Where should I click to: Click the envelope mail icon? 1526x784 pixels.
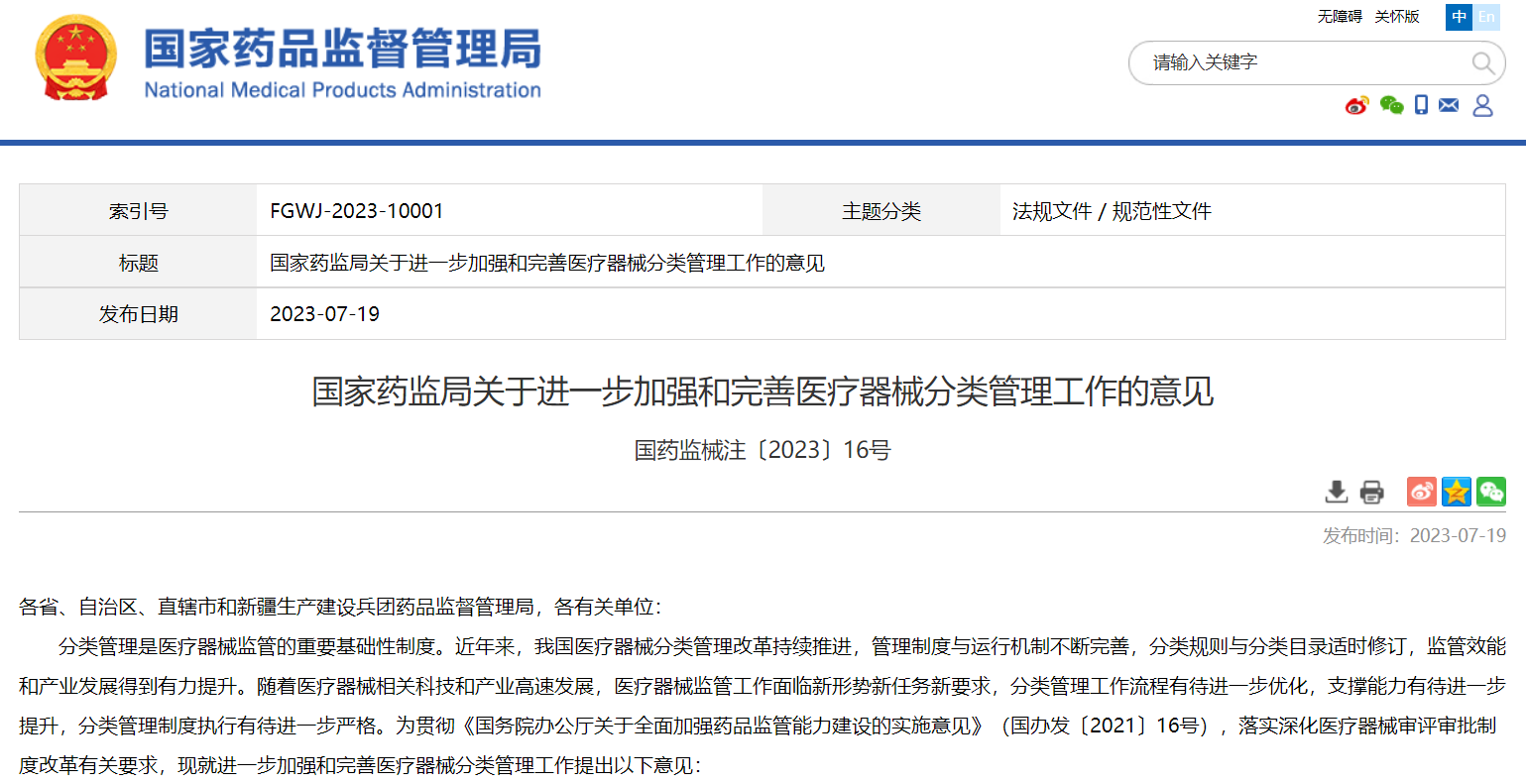(1449, 105)
